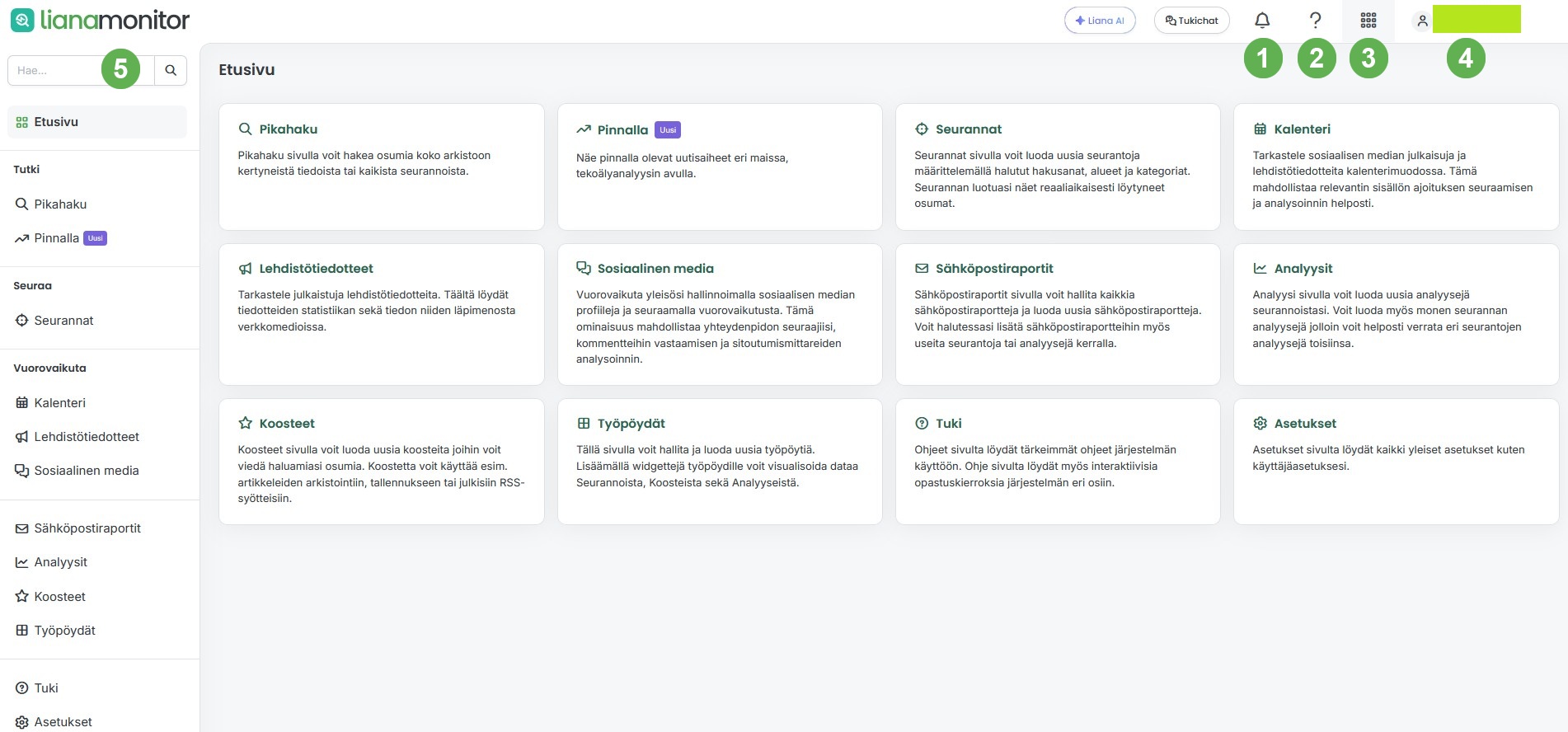Open the Tukichat support chat button
This screenshot has height=732, width=1568.
coord(1191,21)
